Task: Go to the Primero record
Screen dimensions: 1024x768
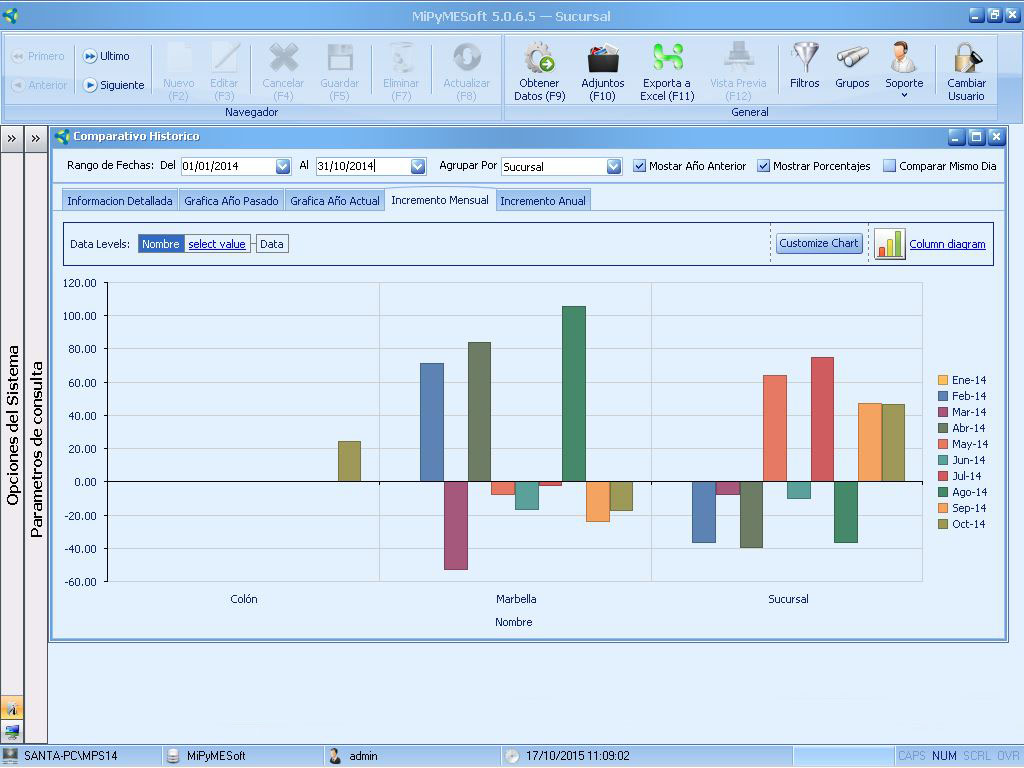Action: point(38,56)
